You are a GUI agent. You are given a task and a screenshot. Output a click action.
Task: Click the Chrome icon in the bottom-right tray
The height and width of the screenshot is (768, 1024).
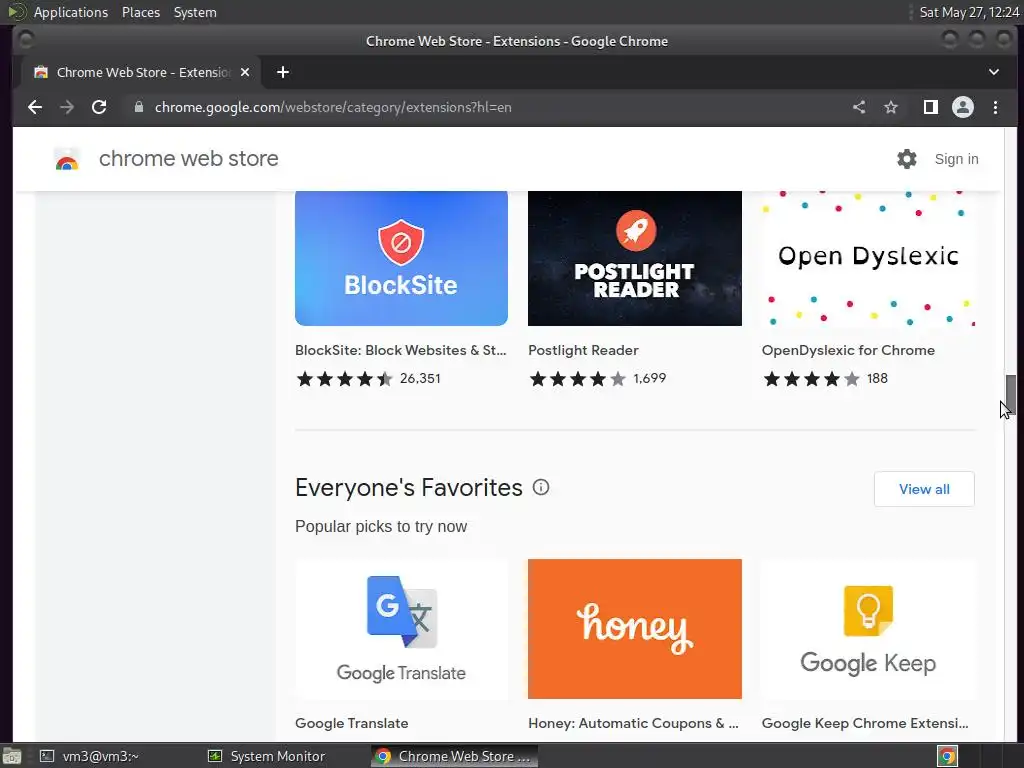point(948,756)
